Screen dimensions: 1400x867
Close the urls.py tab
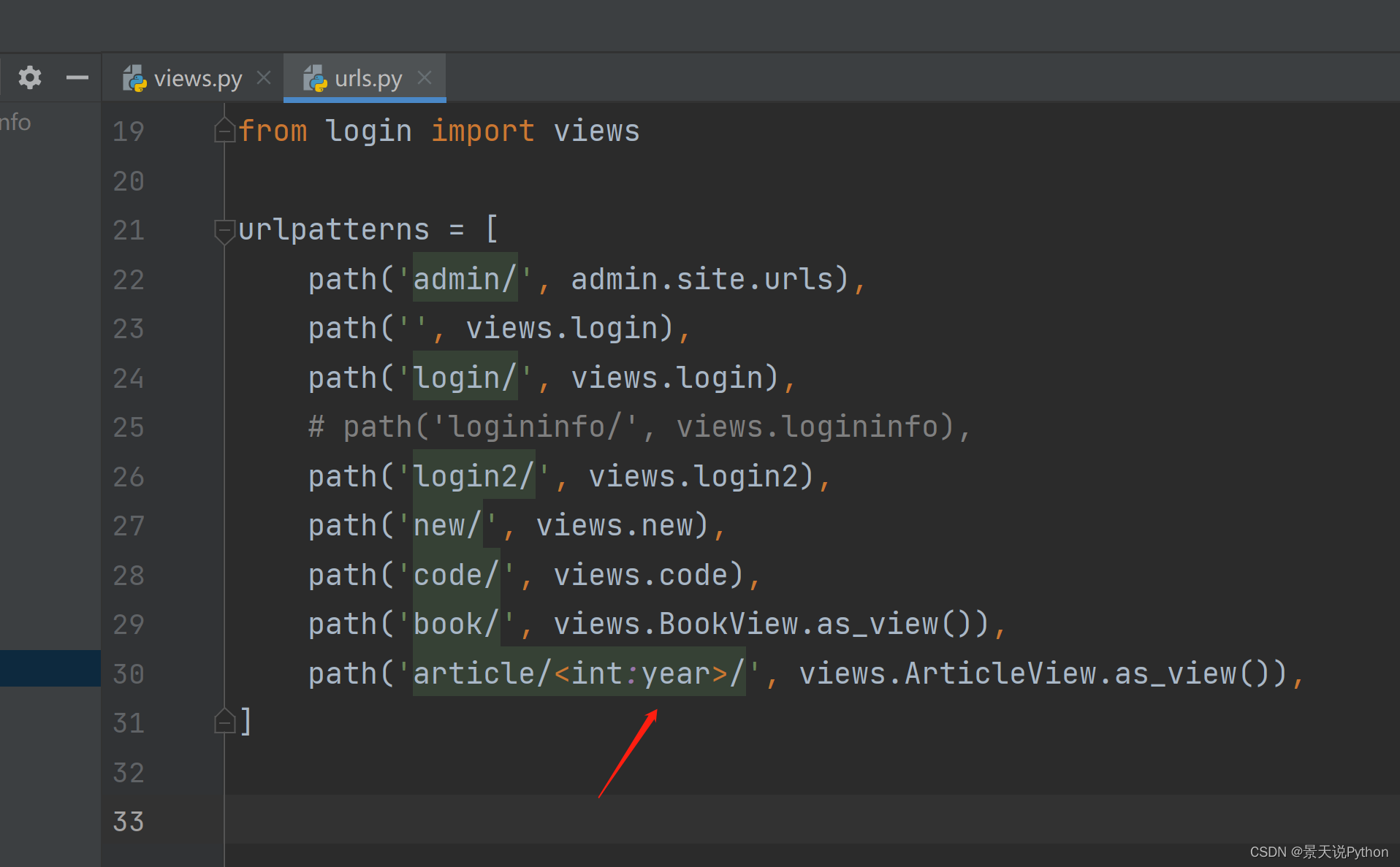click(x=425, y=77)
